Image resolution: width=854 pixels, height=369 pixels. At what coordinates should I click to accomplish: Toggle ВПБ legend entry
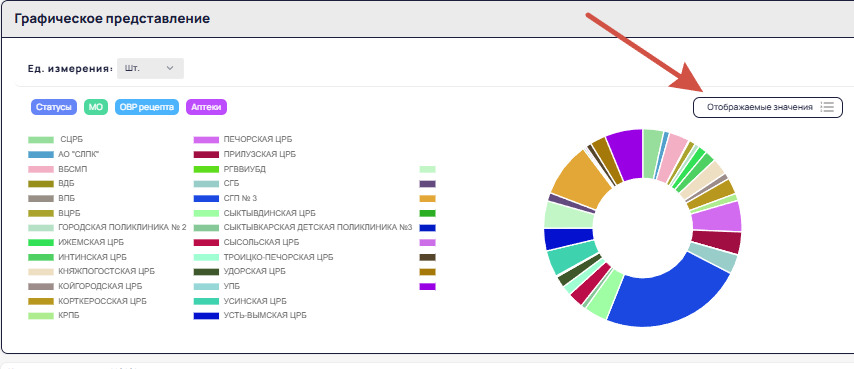pos(51,199)
